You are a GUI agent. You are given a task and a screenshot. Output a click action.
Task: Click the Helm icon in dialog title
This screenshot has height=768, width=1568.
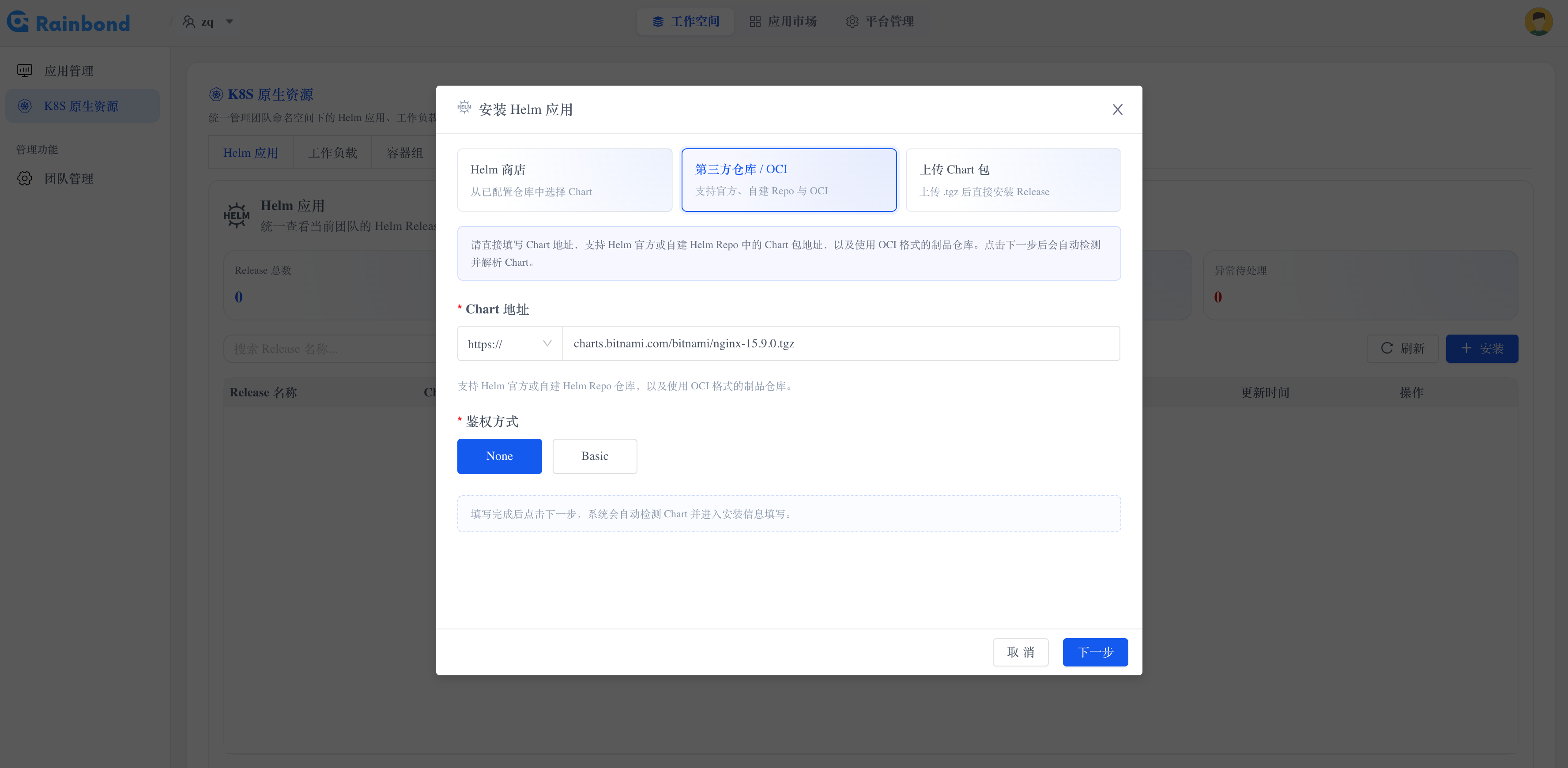464,108
